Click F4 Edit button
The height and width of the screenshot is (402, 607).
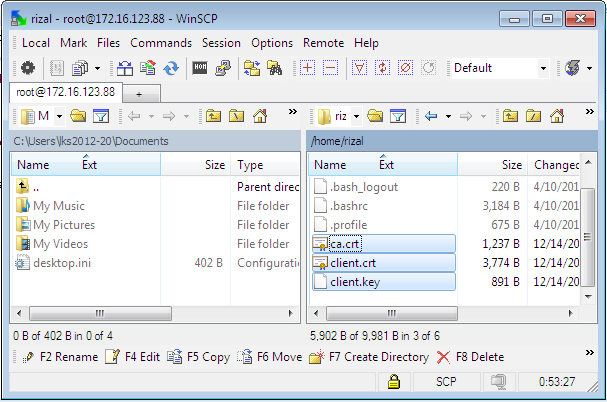(x=133, y=357)
